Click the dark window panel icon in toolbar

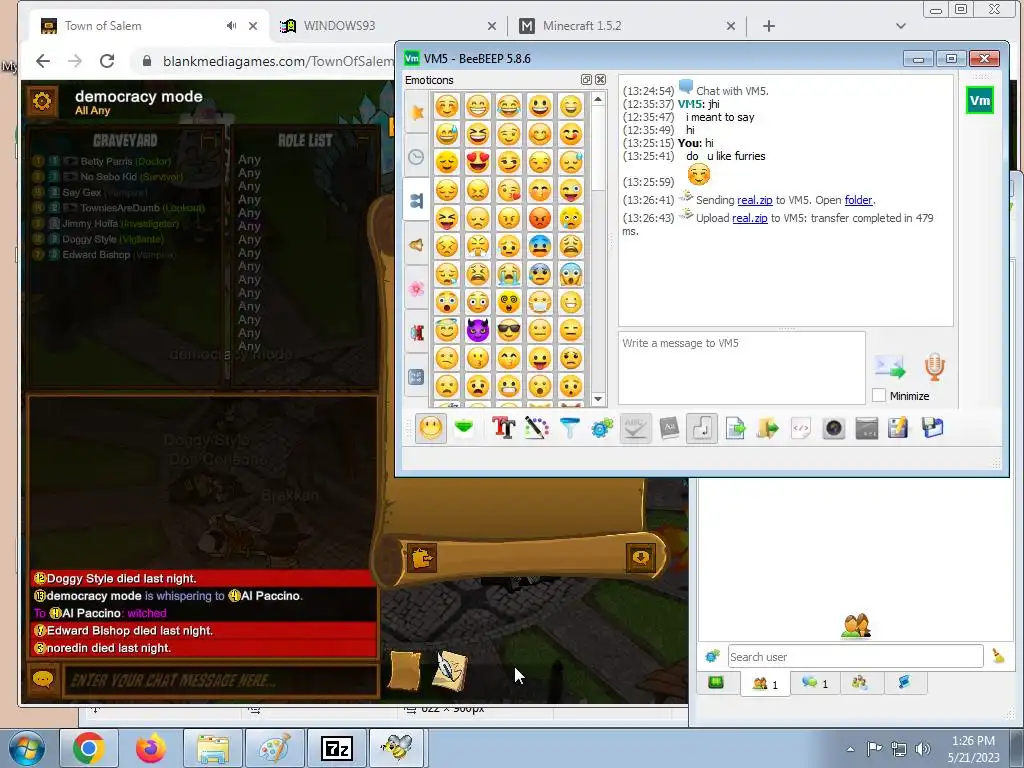pos(867,428)
